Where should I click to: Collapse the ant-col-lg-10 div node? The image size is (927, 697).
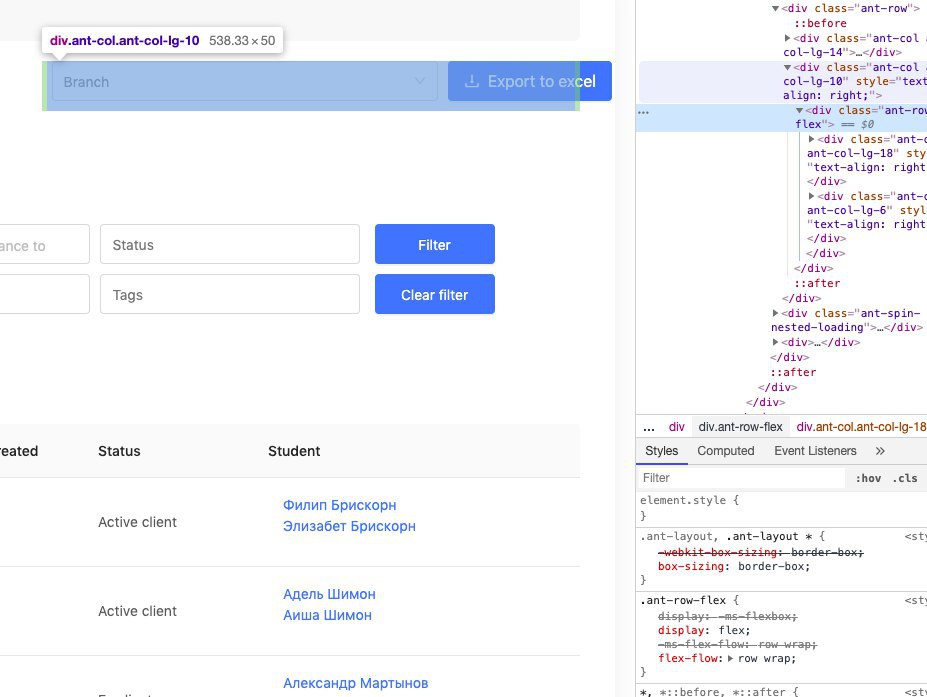[787, 68]
